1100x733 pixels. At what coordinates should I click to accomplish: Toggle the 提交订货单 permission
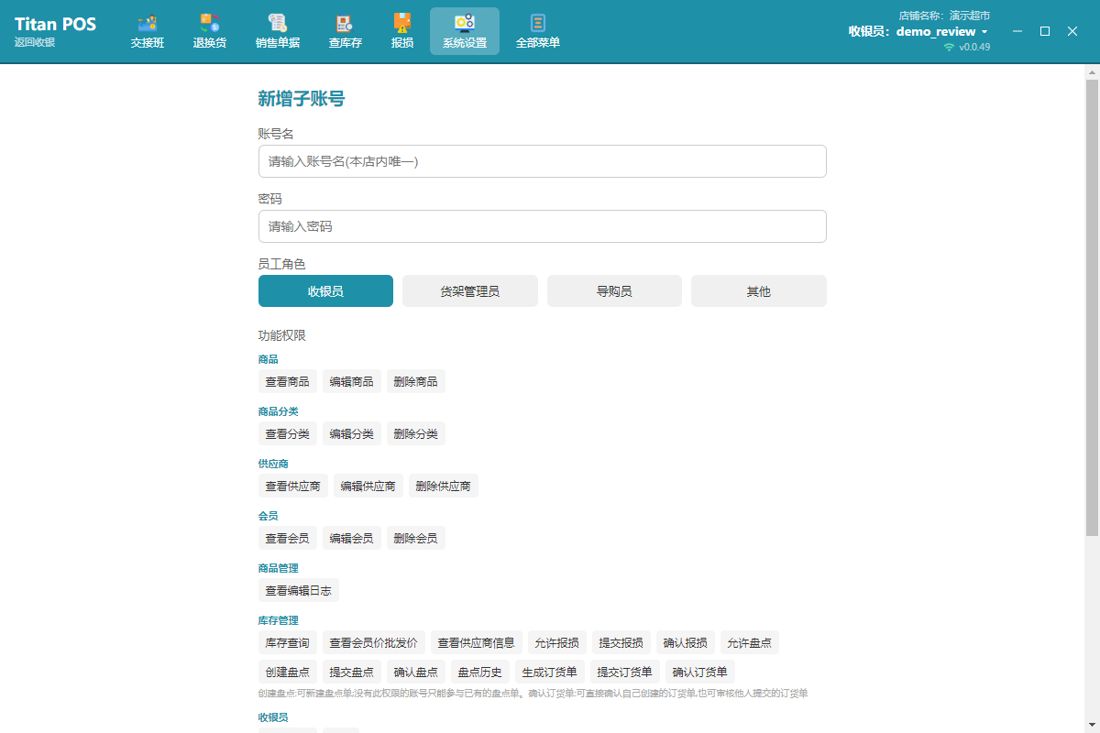point(624,672)
